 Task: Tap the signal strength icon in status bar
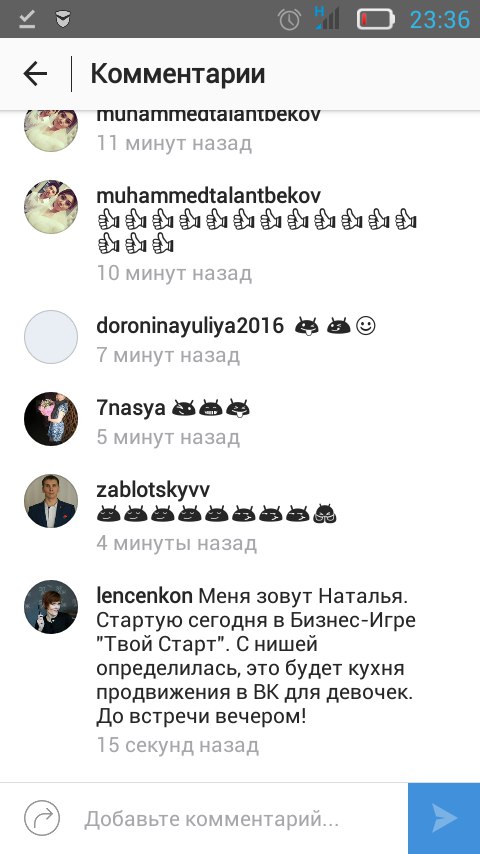click(327, 19)
